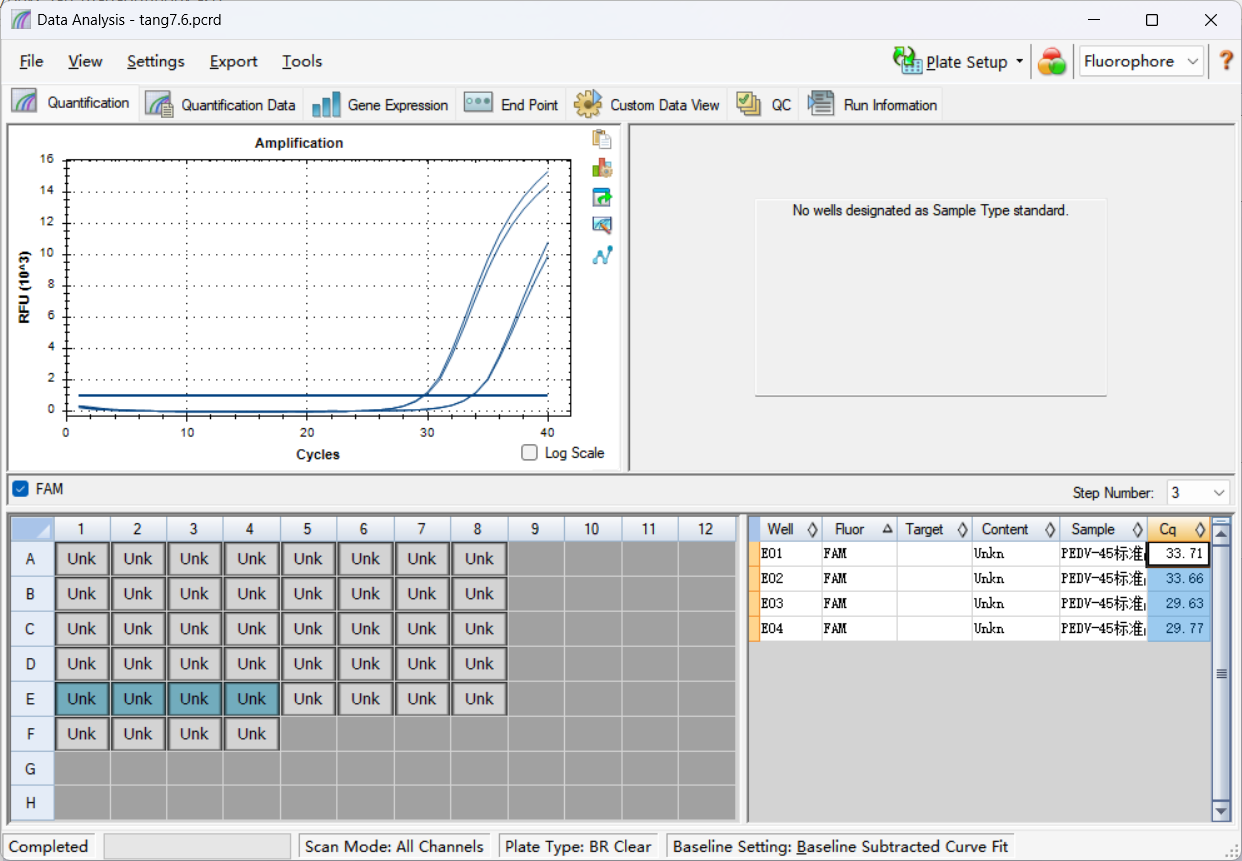
Task: Click Scan Mode: All Channels status
Action: click(394, 847)
